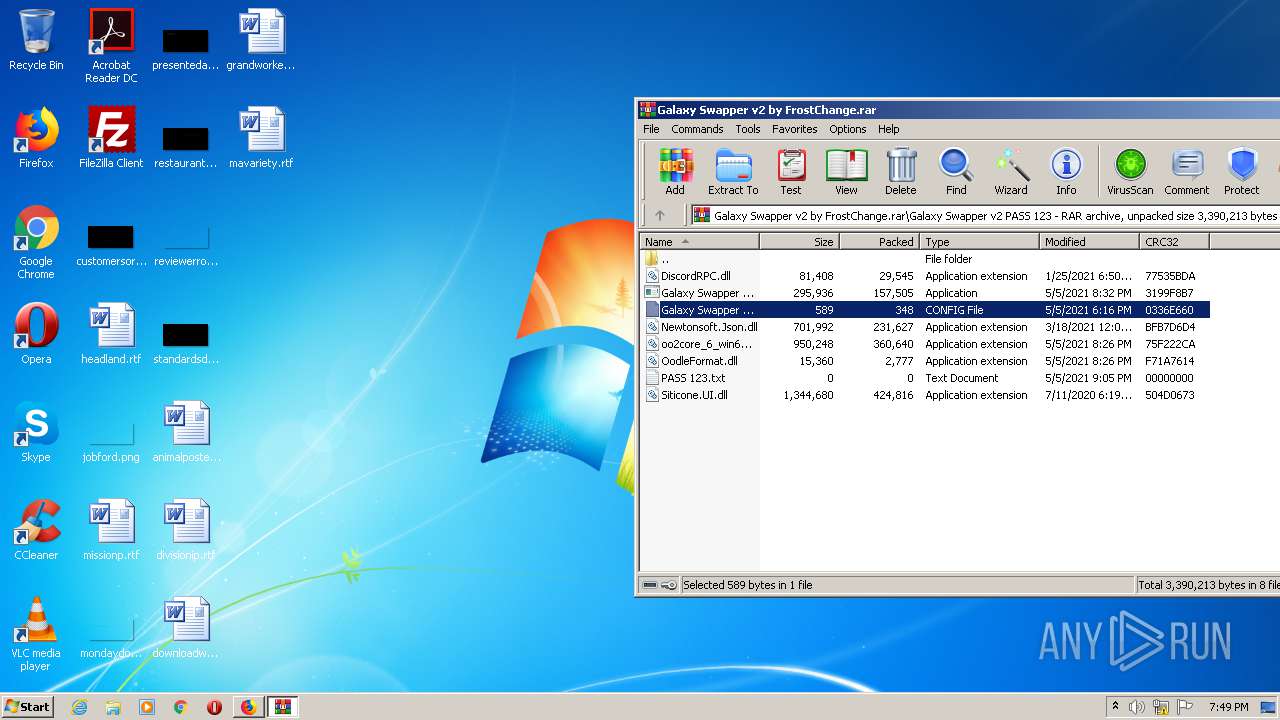Open the File menu
The height and width of the screenshot is (720, 1280).
651,129
